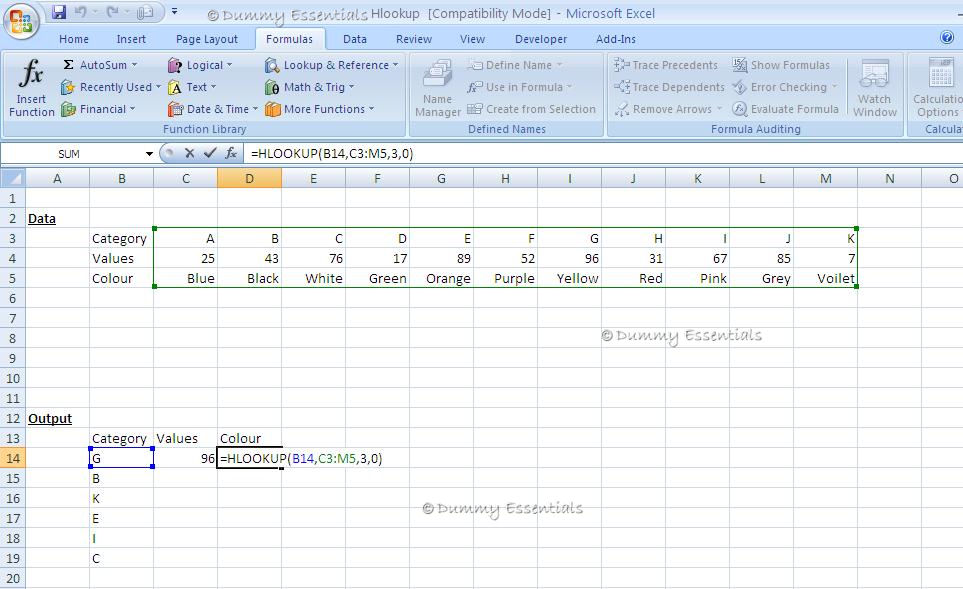Expand the AutoSum dropdown arrow
The width and height of the screenshot is (963, 589).
(135, 65)
